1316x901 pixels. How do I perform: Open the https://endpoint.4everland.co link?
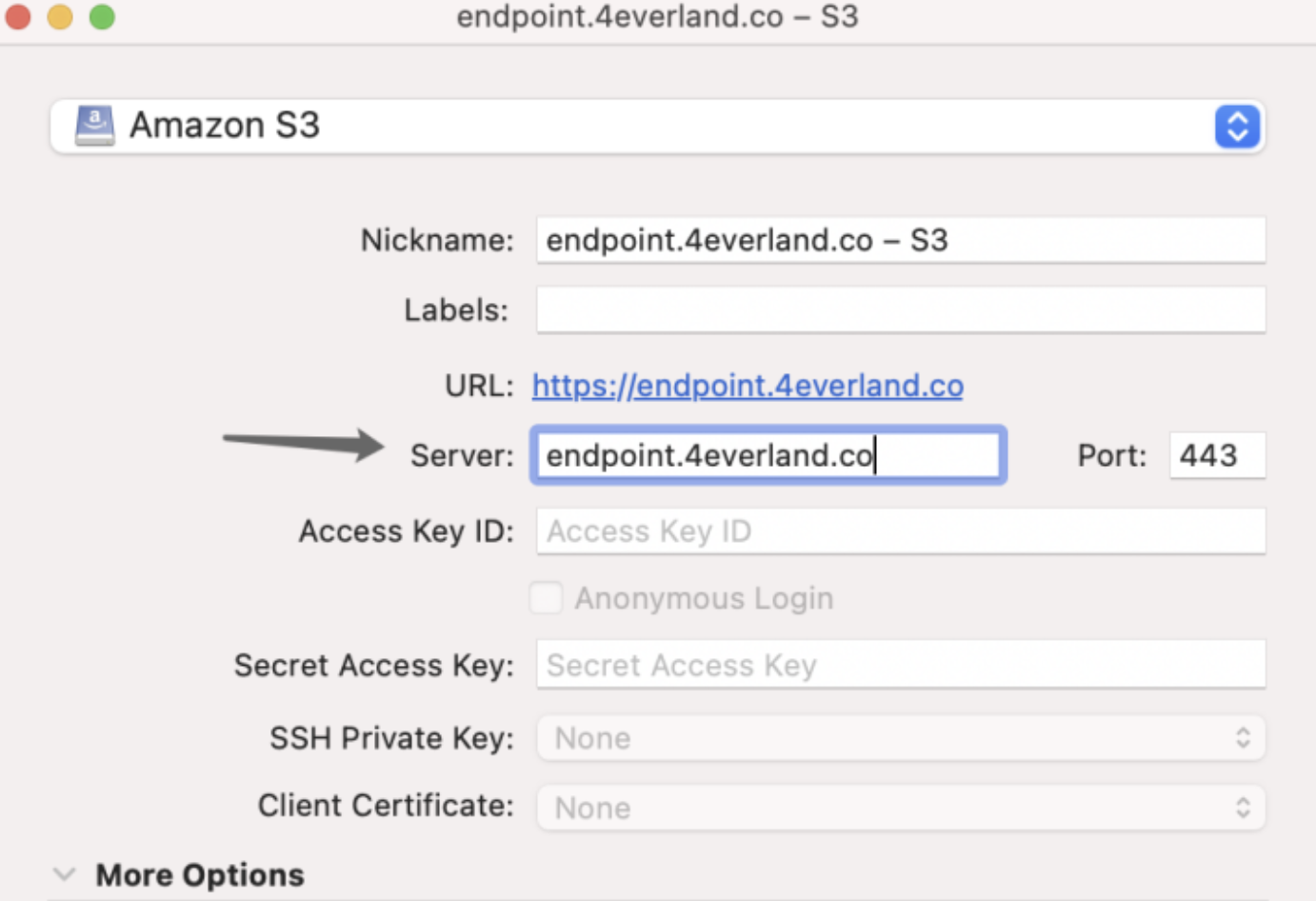click(x=748, y=385)
